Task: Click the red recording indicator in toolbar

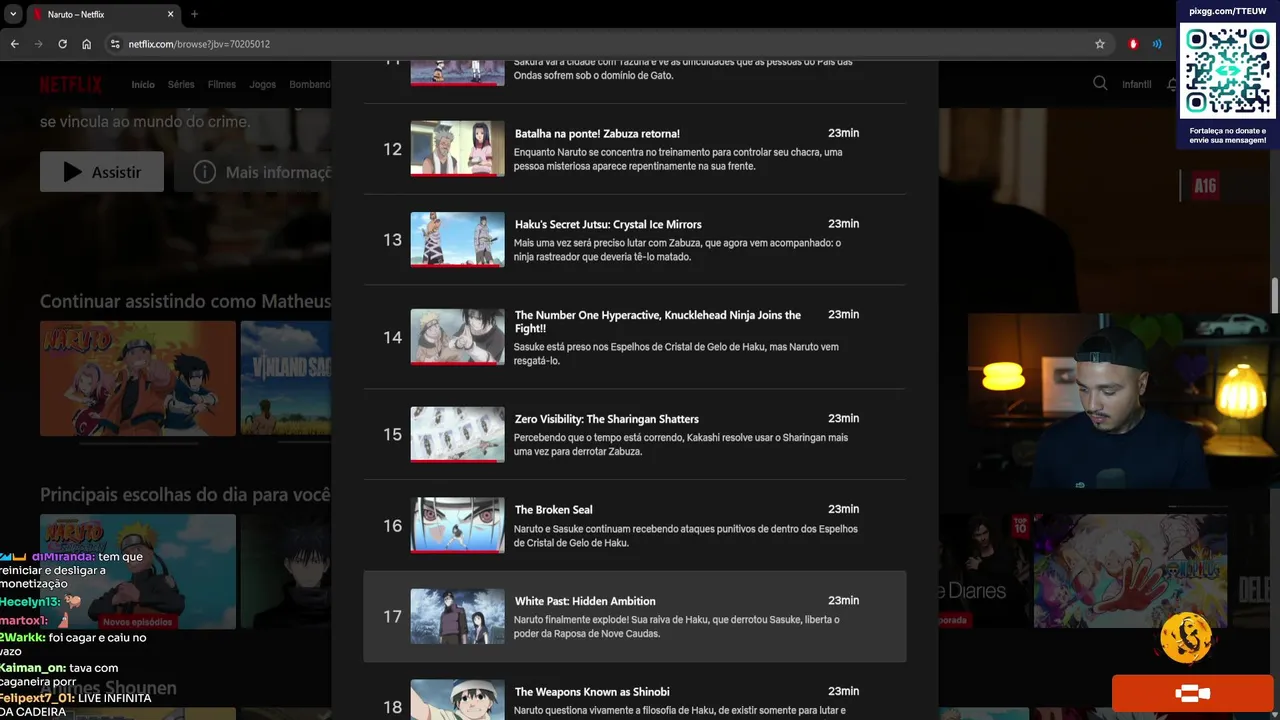Action: [1133, 44]
